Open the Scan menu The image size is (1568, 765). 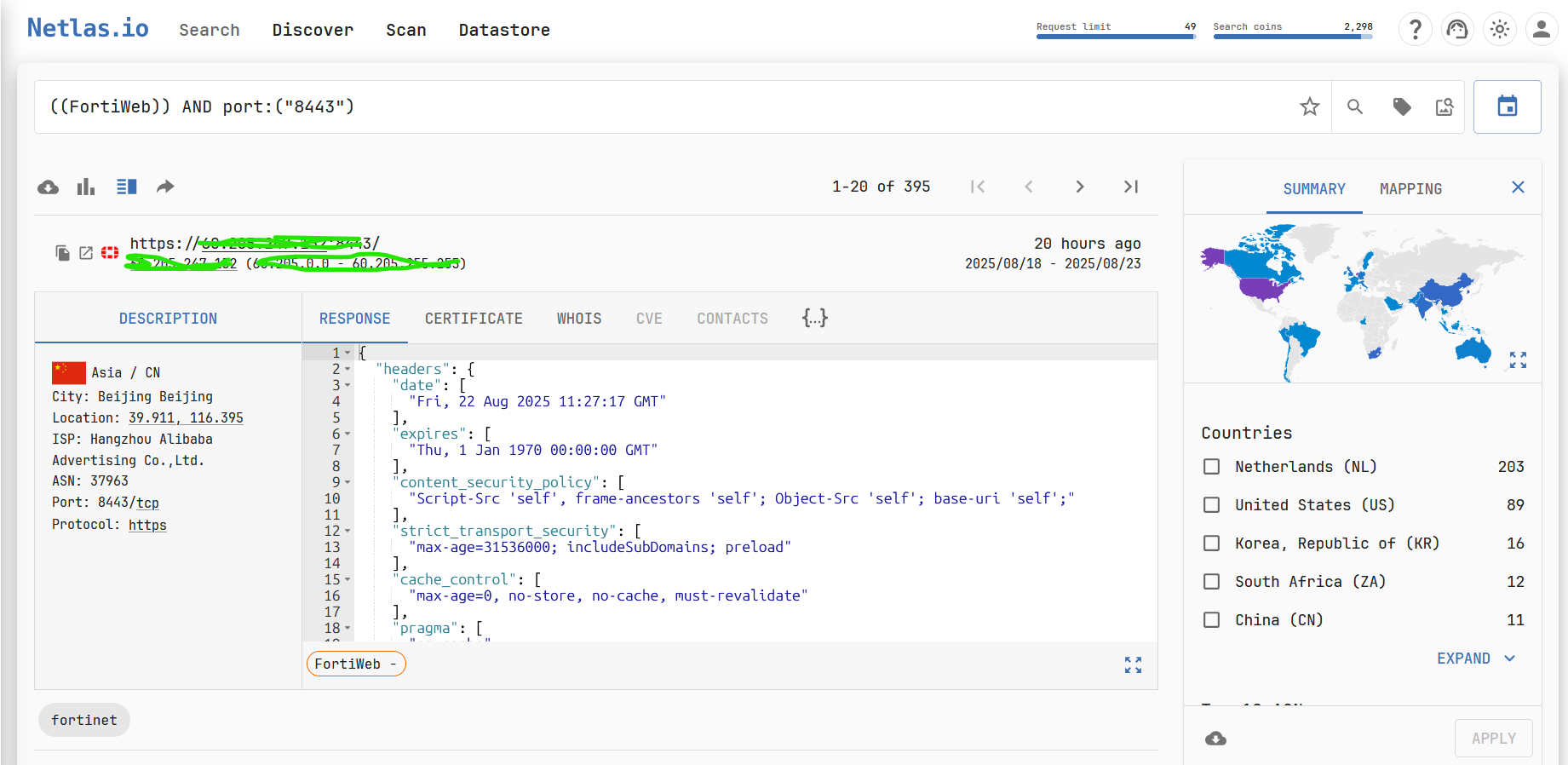click(x=406, y=30)
